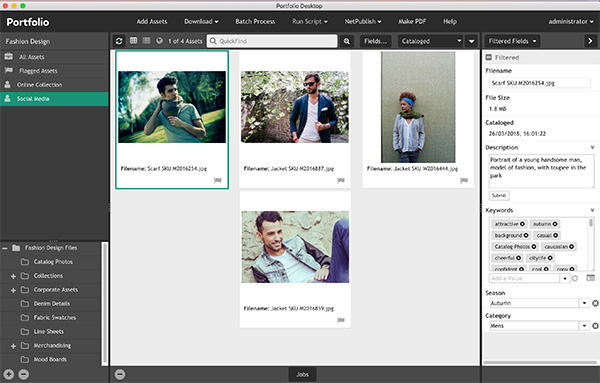Open the administrator account dropdown
This screenshot has width=600, height=383.
coord(571,21)
